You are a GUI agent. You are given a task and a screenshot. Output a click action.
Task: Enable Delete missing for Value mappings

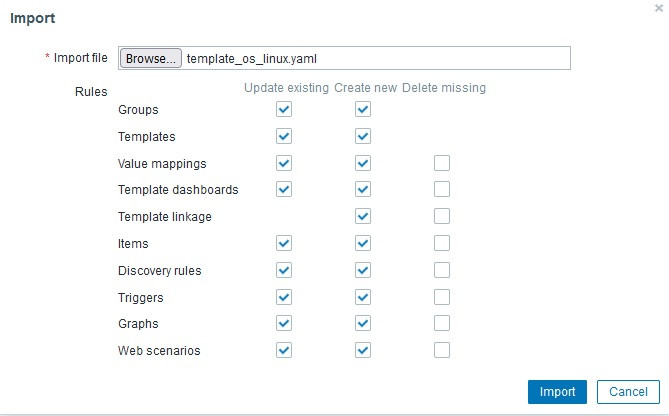pyautogui.click(x=442, y=163)
